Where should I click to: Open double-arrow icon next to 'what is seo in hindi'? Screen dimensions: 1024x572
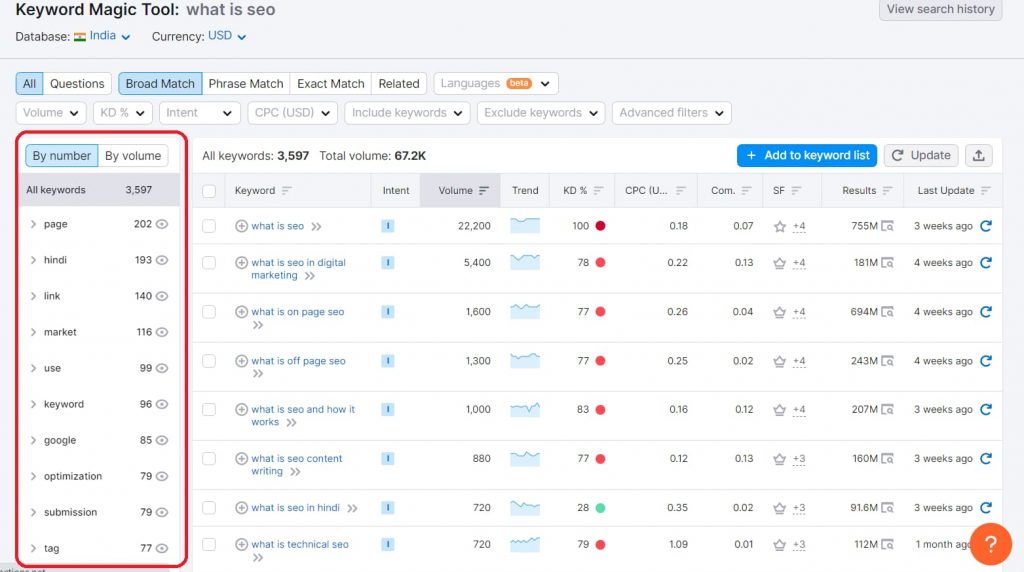coord(352,508)
